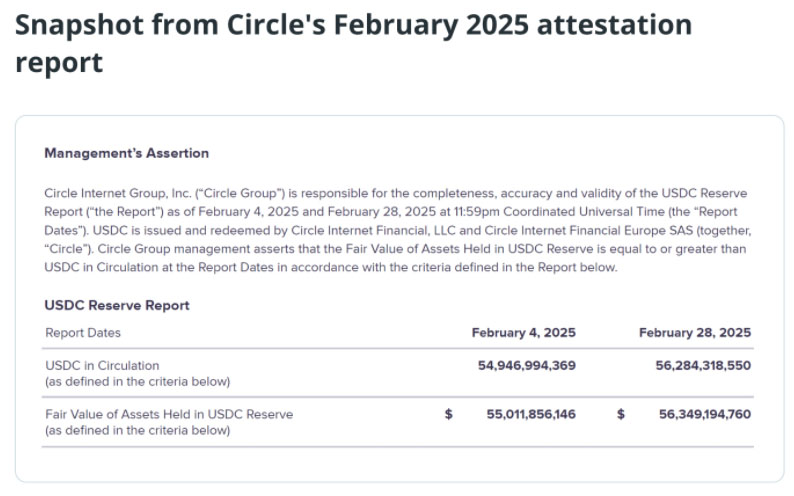
Task: Click the dollar sign before 55,011,856,146
Action: [449, 414]
